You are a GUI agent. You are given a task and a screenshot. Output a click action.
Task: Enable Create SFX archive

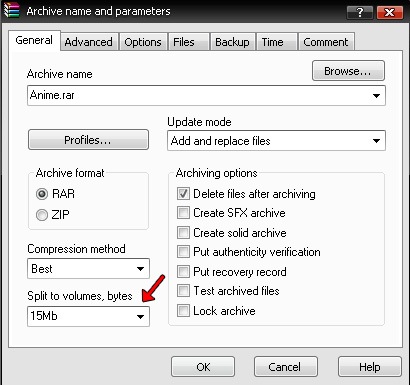tap(183, 213)
